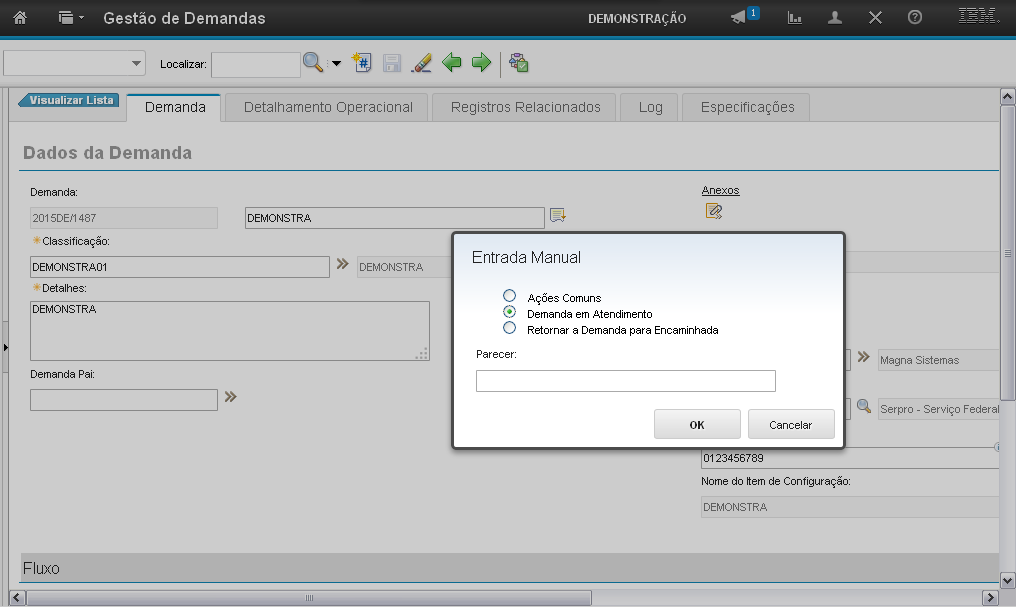1016x607 pixels.
Task: Select the Ações Comuns radio option
Action: 510,297
